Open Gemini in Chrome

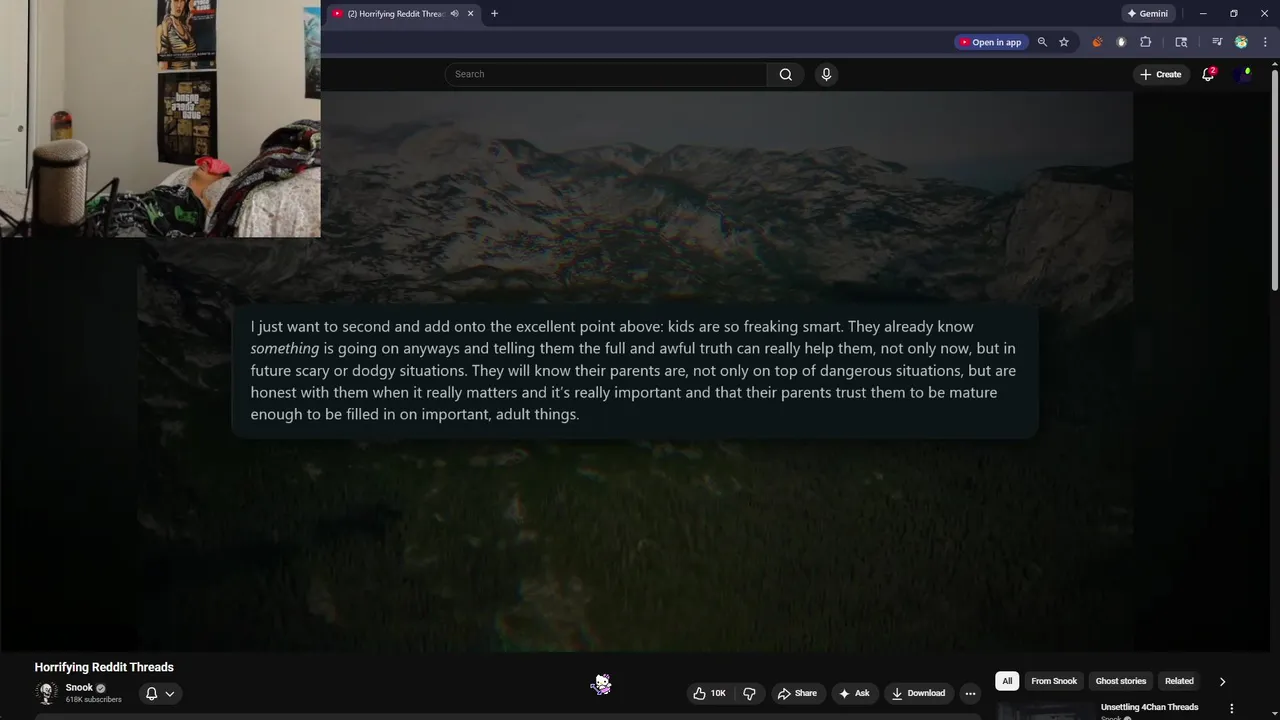pyautogui.click(x=1147, y=14)
